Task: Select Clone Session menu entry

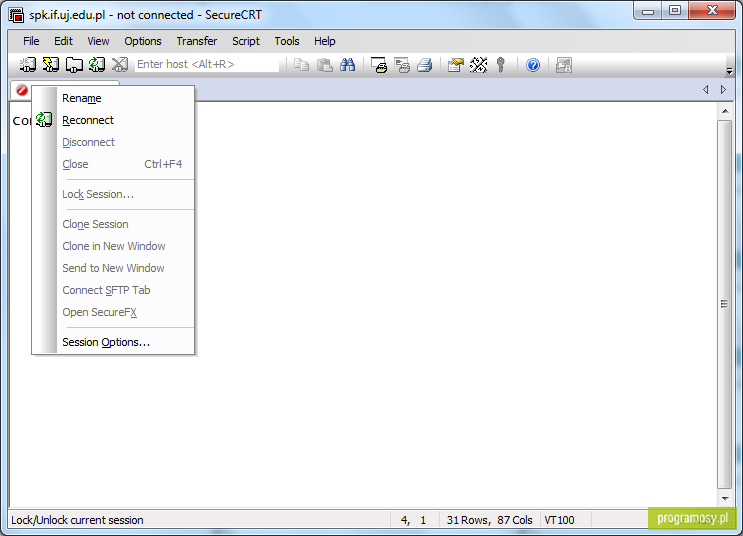Action: (x=114, y=224)
